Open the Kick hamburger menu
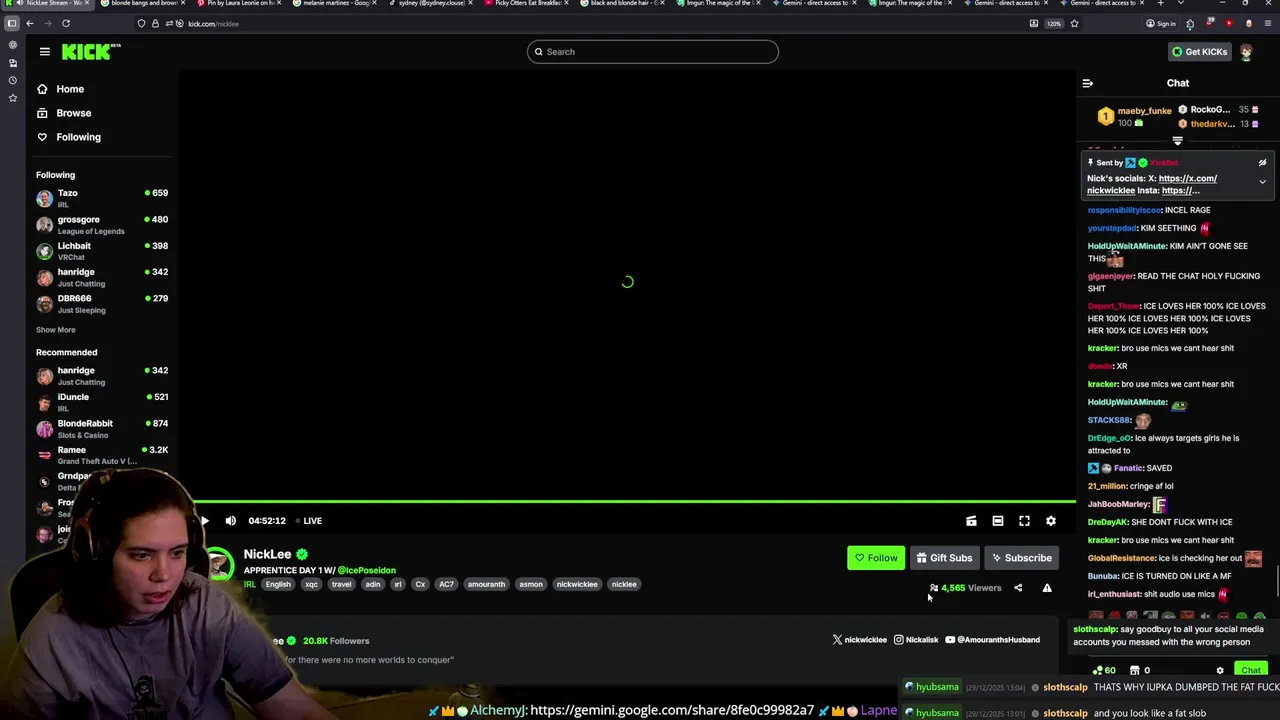This screenshot has height=720, width=1280. tap(45, 52)
